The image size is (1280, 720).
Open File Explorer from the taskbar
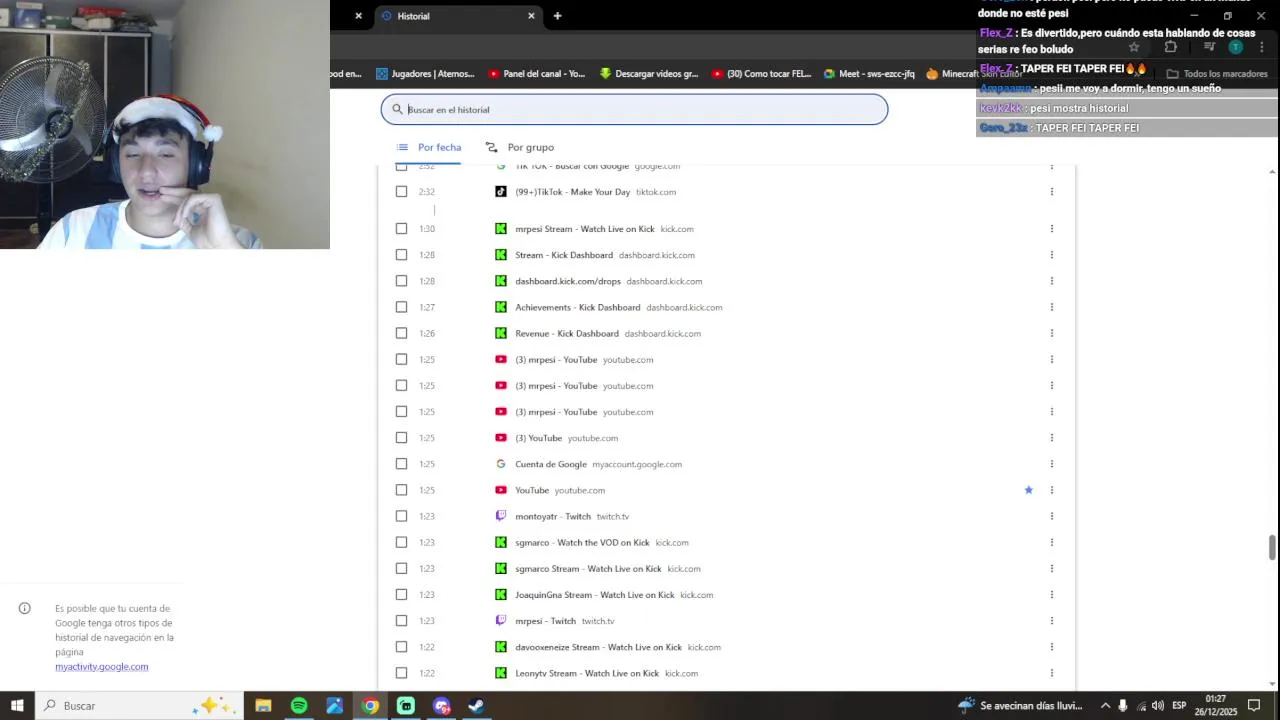(263, 706)
